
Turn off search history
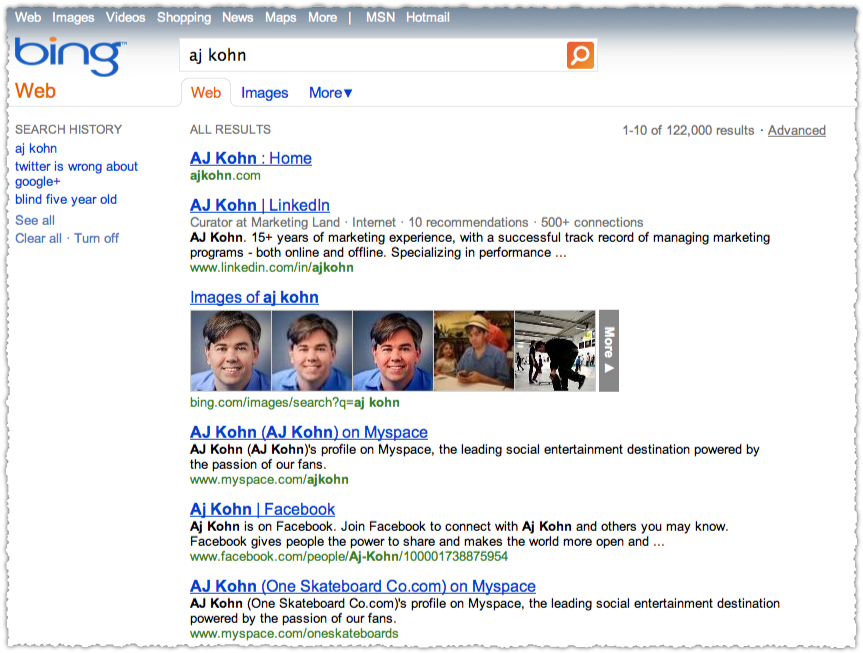(96, 238)
